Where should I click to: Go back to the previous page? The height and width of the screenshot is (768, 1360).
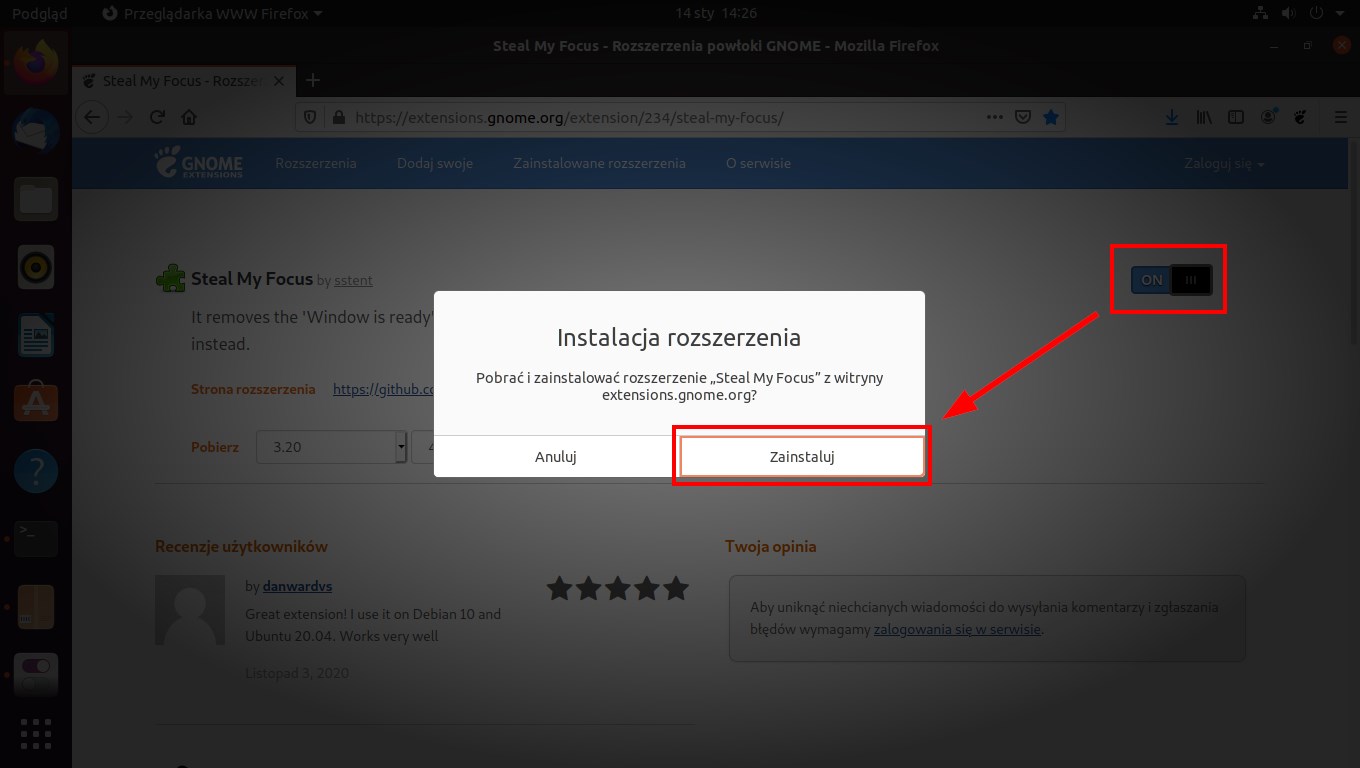point(92,117)
